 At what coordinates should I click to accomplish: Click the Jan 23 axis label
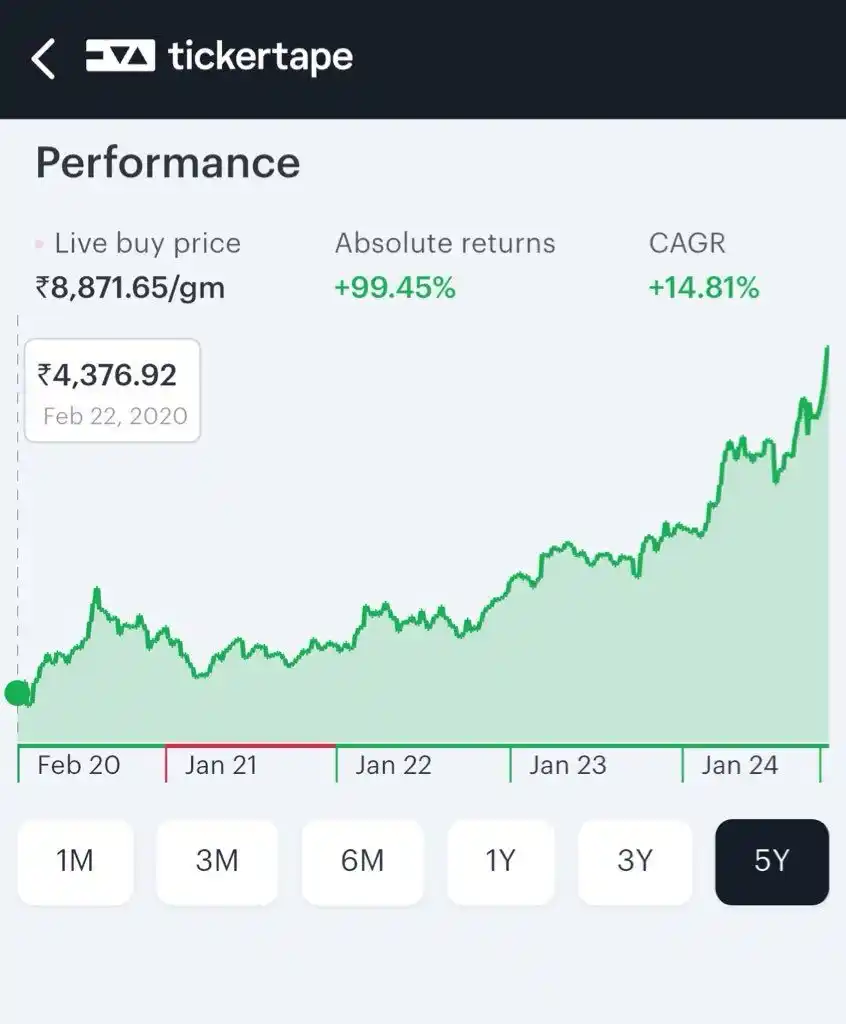tap(567, 765)
